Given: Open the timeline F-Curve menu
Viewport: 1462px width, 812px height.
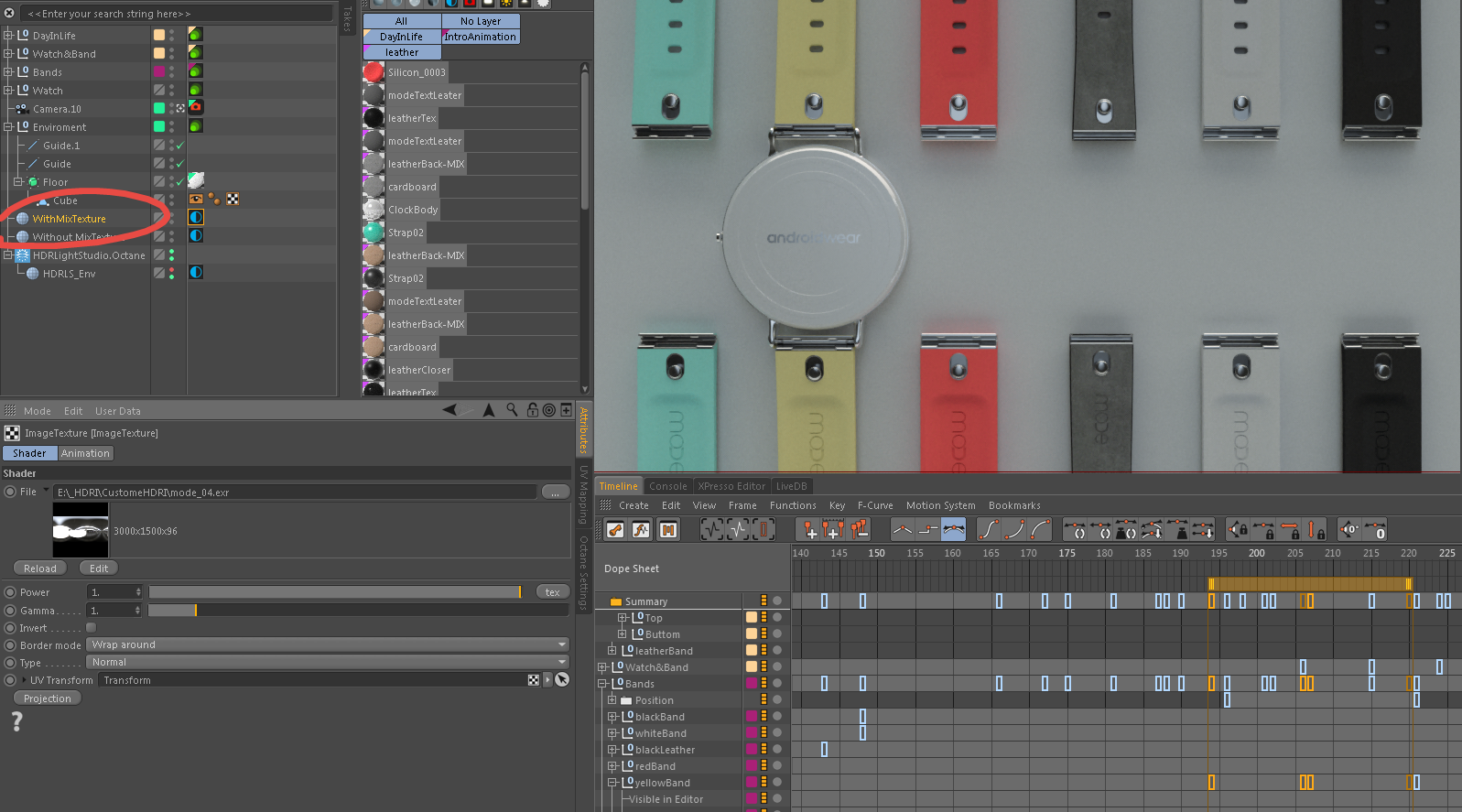Looking at the screenshot, I should click(875, 505).
